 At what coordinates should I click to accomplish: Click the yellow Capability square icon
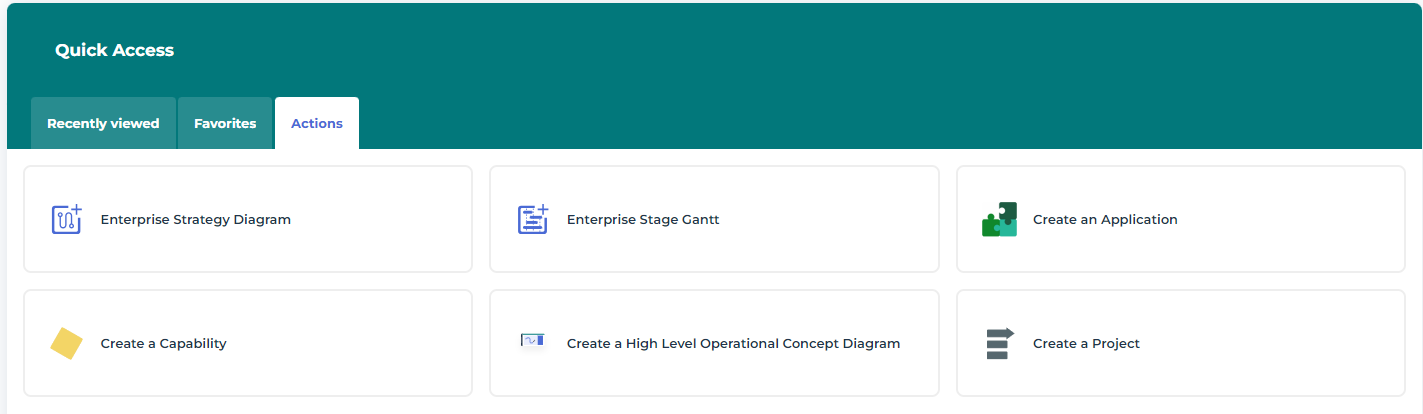coord(66,343)
